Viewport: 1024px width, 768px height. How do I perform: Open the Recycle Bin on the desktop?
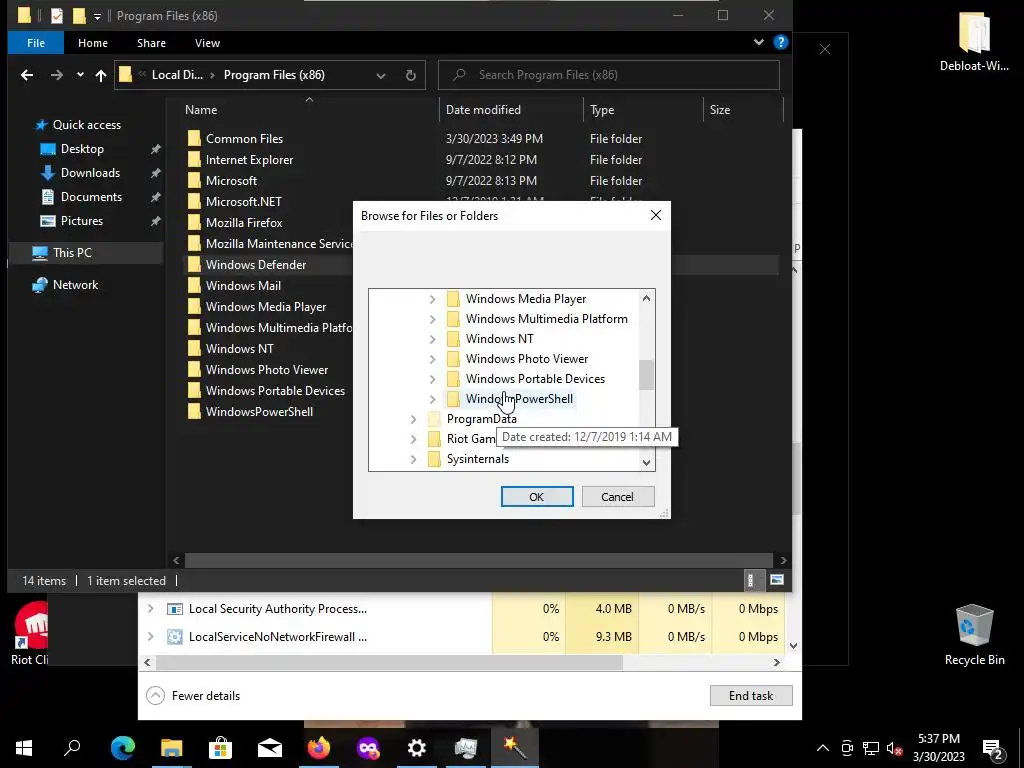coord(974,635)
